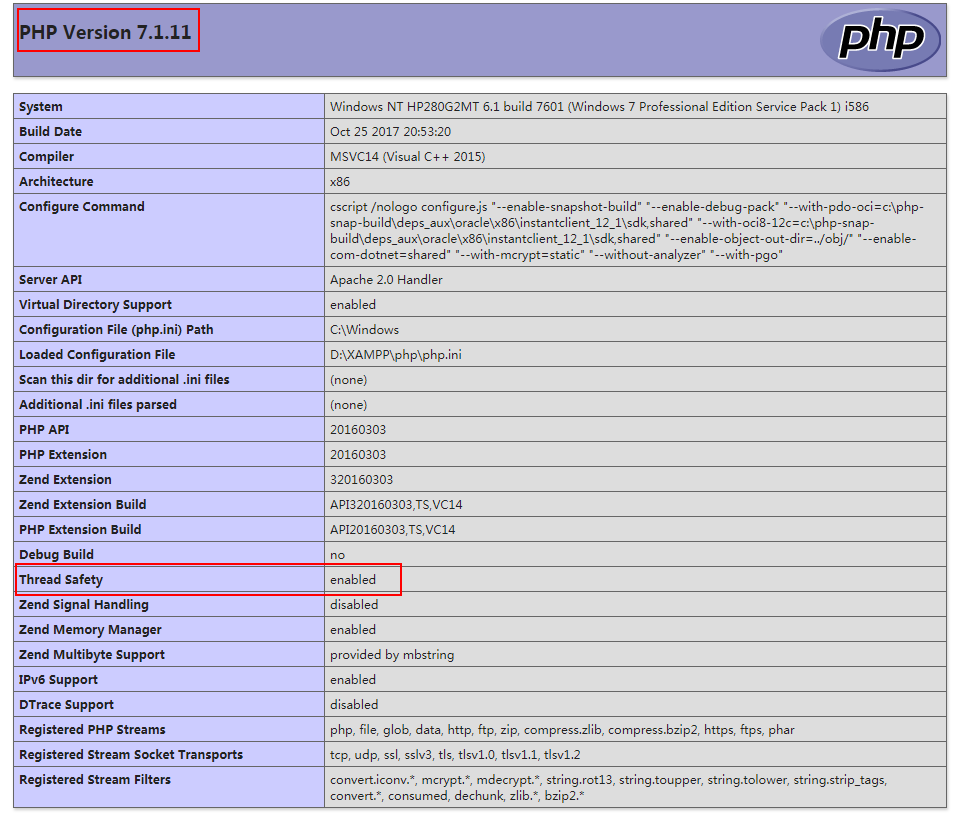973x822 pixels.
Task: Click the Loaded Configuration File label
Action: (x=97, y=354)
